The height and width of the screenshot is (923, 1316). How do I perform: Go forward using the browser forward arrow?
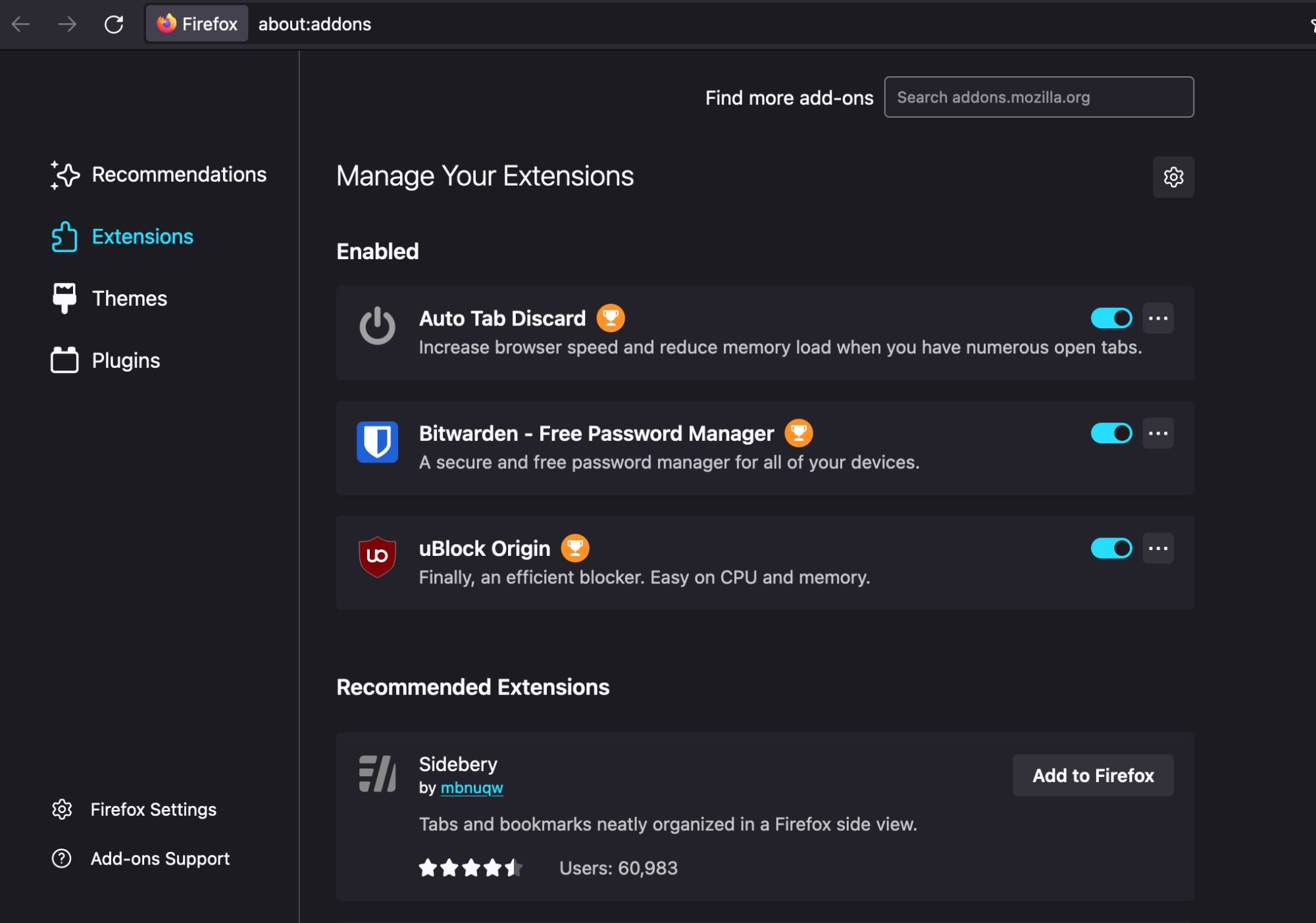[67, 24]
